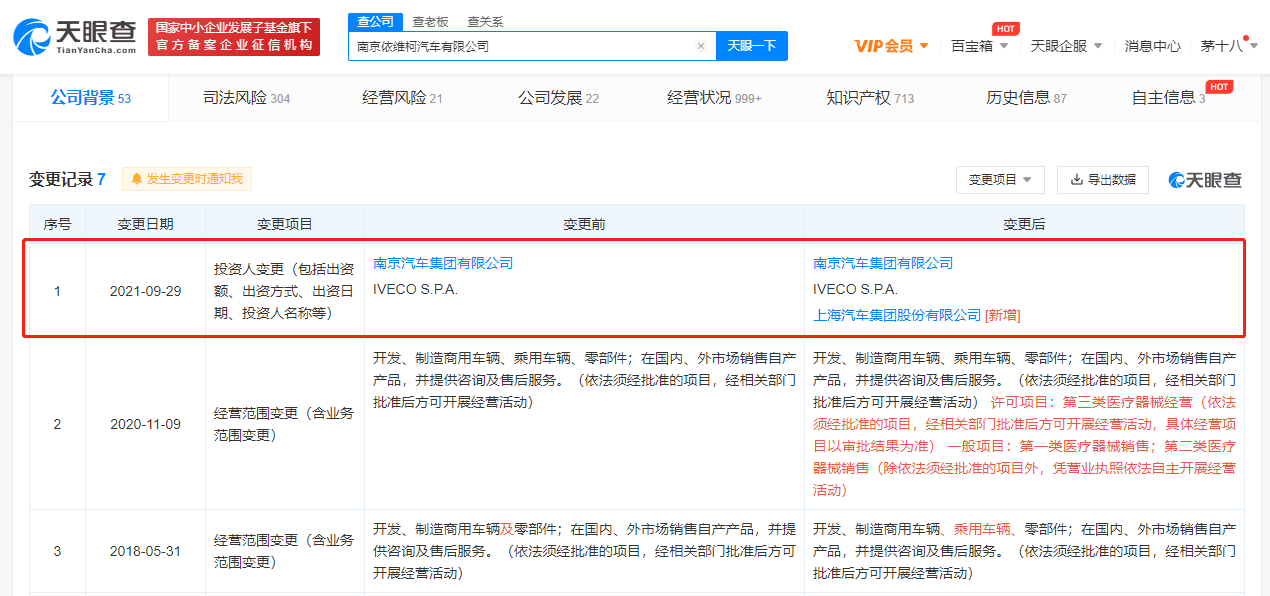Click the bell icon for change notifications
Image resolution: width=1270 pixels, height=596 pixels.
coord(136,179)
